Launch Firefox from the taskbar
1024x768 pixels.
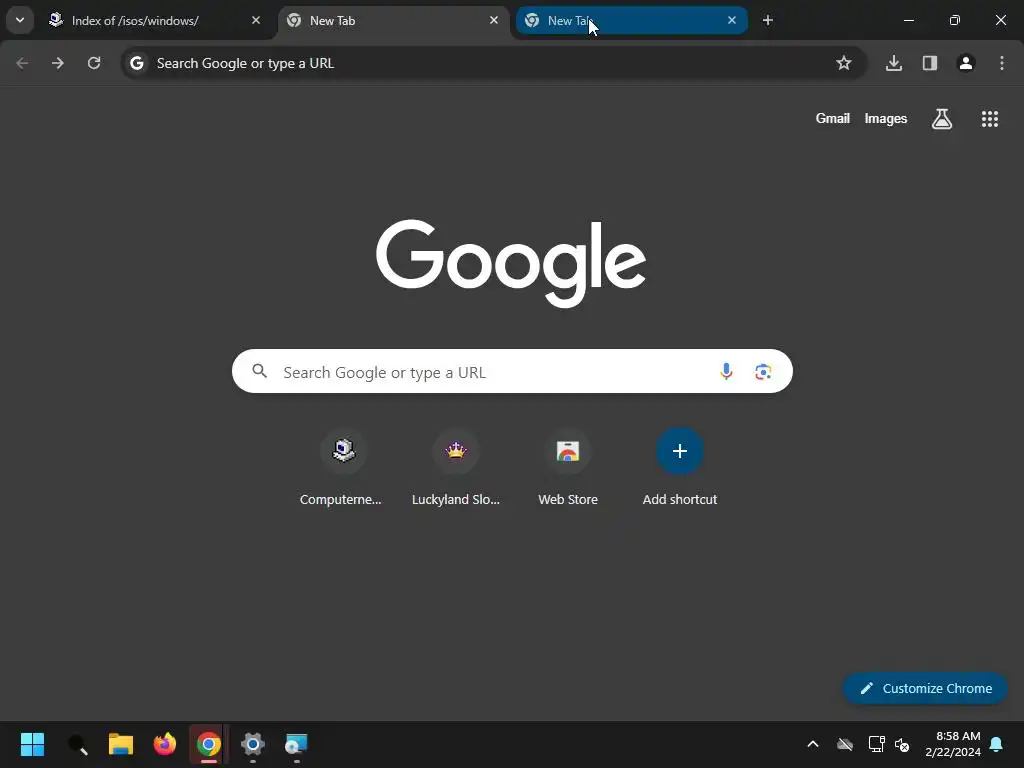pos(165,744)
